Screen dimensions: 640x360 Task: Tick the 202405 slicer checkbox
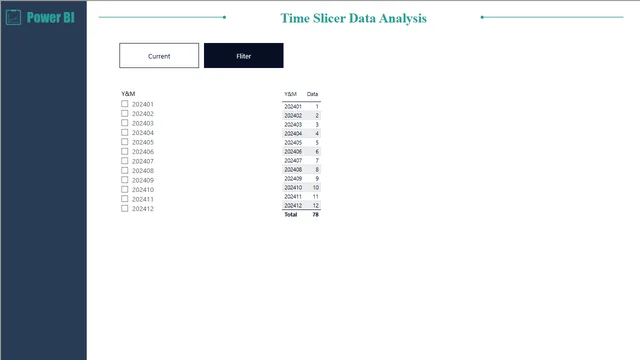tap(124, 142)
